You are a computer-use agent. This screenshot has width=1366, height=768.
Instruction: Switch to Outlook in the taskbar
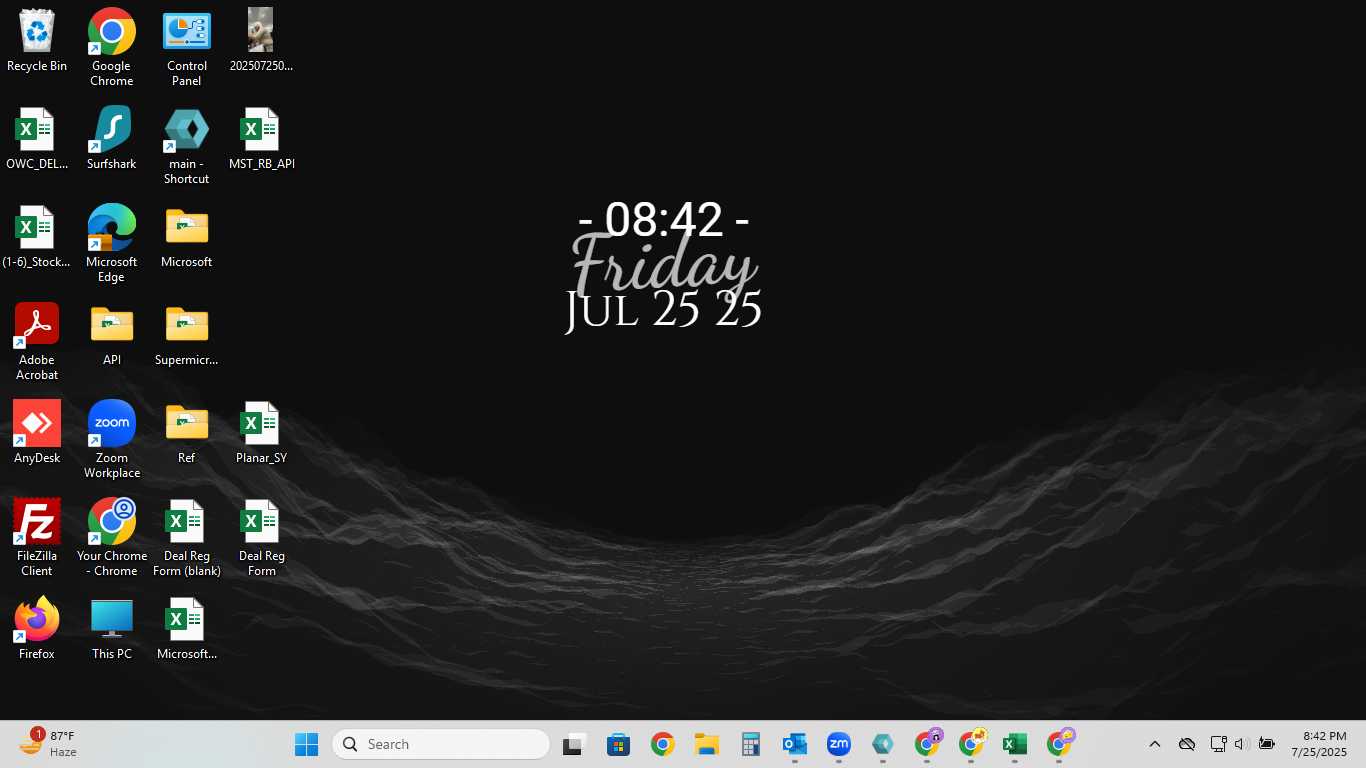[x=794, y=744]
